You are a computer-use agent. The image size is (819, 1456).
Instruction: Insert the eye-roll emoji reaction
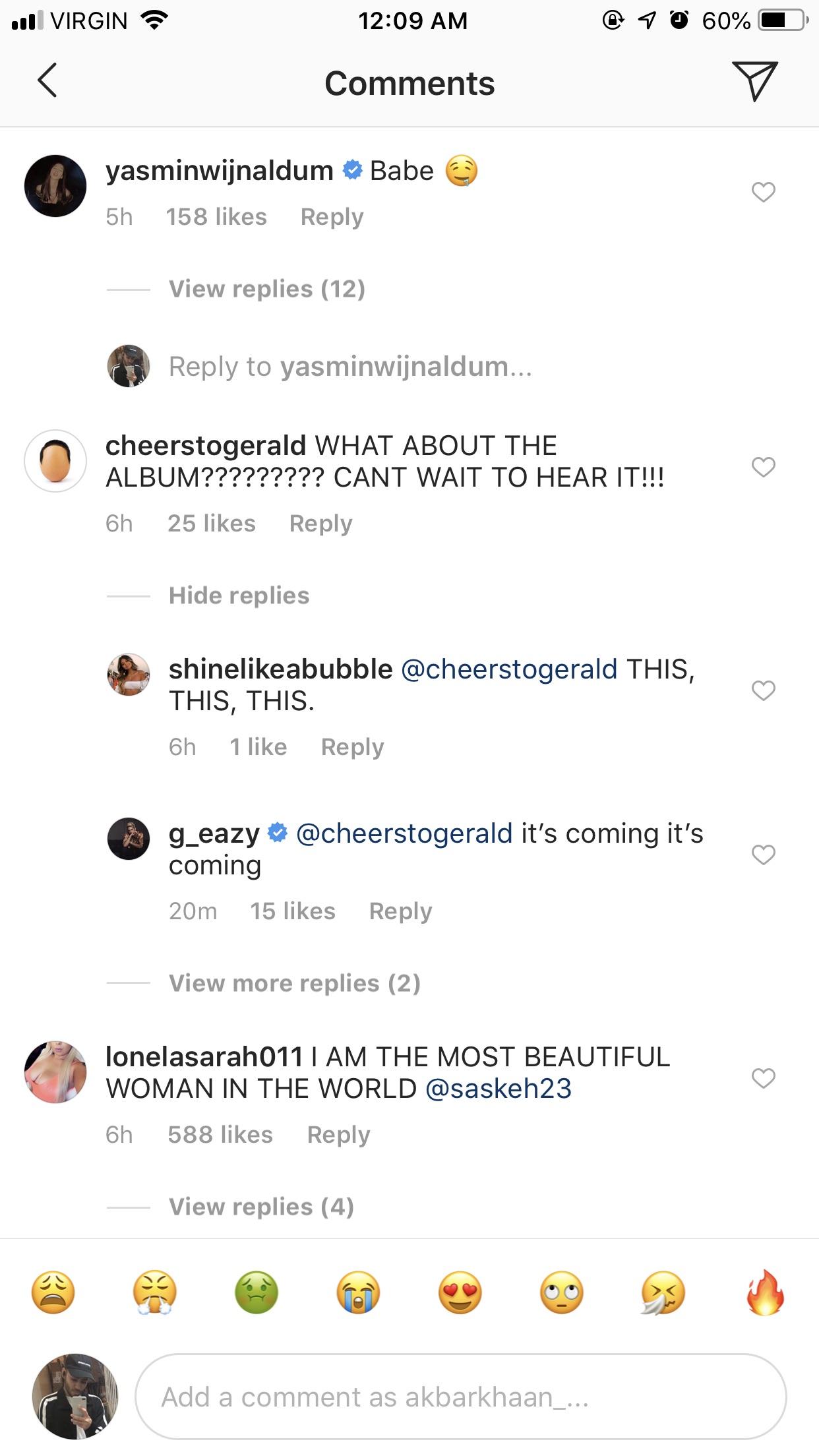point(562,1294)
